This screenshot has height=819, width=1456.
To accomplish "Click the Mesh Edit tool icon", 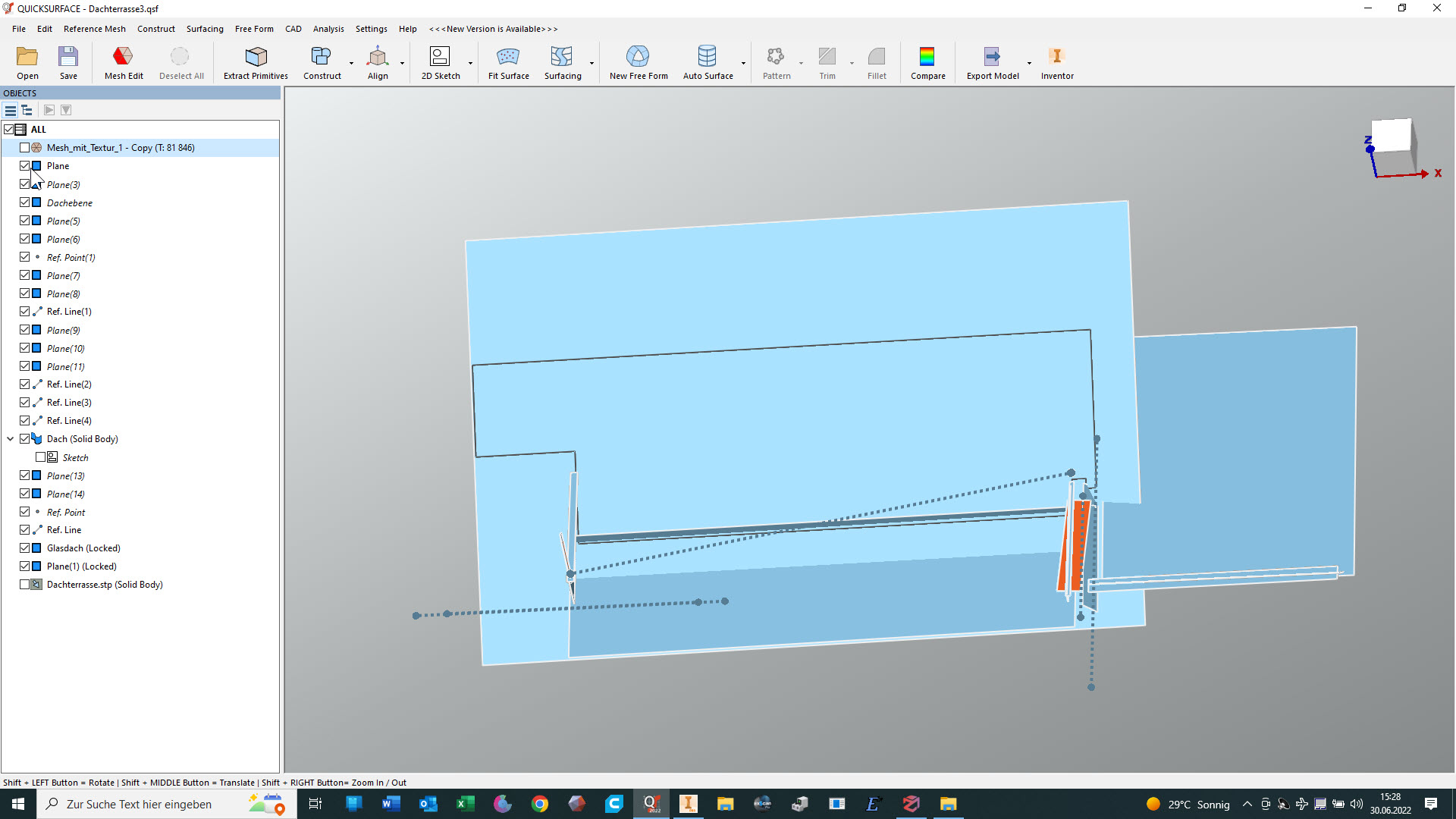I will pyautogui.click(x=123, y=57).
